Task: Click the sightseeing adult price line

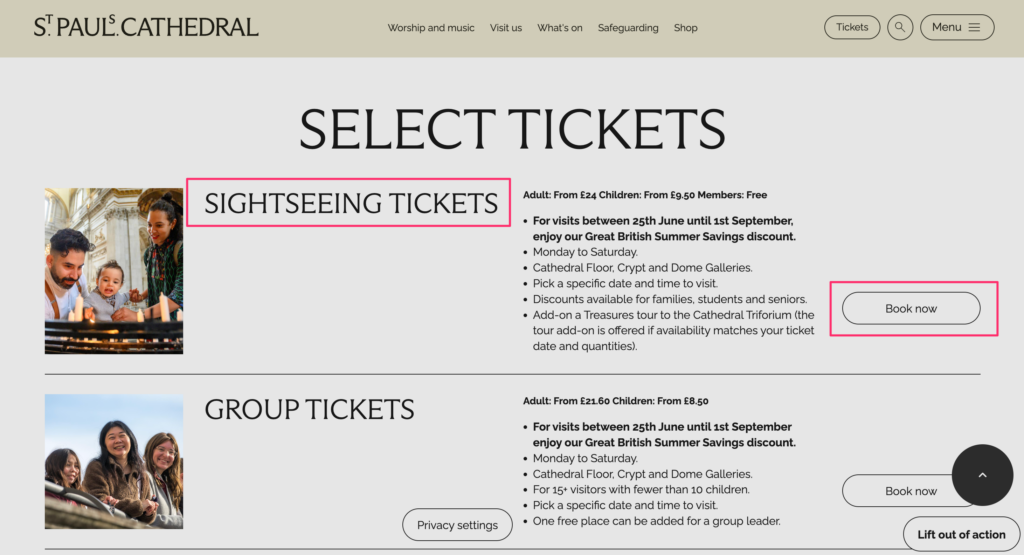Action: click(645, 195)
